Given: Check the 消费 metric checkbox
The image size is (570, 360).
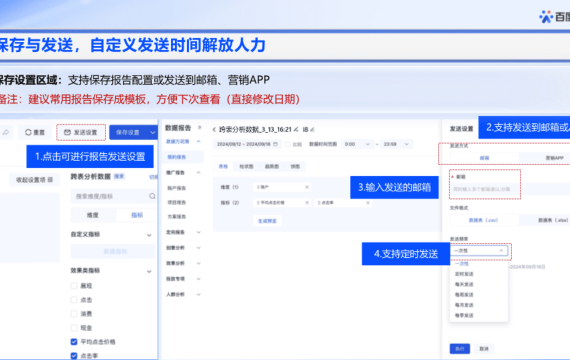Looking at the screenshot, I should click(x=74, y=313).
